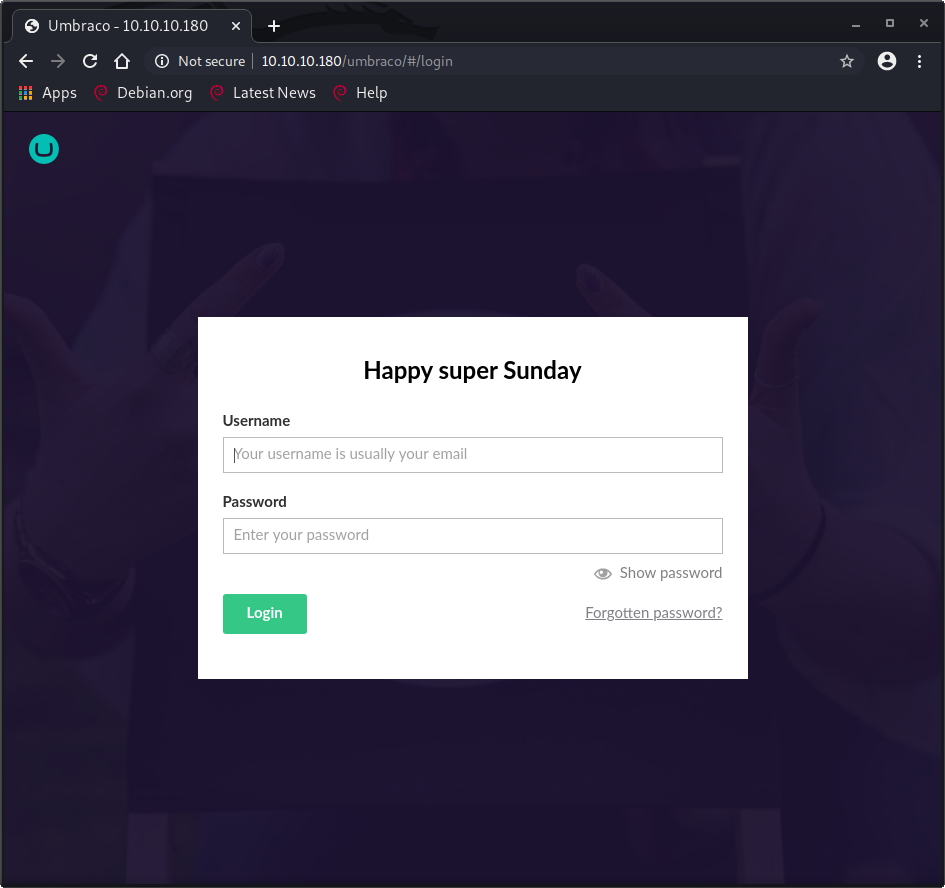This screenshot has width=945, height=888.
Task: Follow the Forgotten password? link
Action: pyautogui.click(x=653, y=613)
